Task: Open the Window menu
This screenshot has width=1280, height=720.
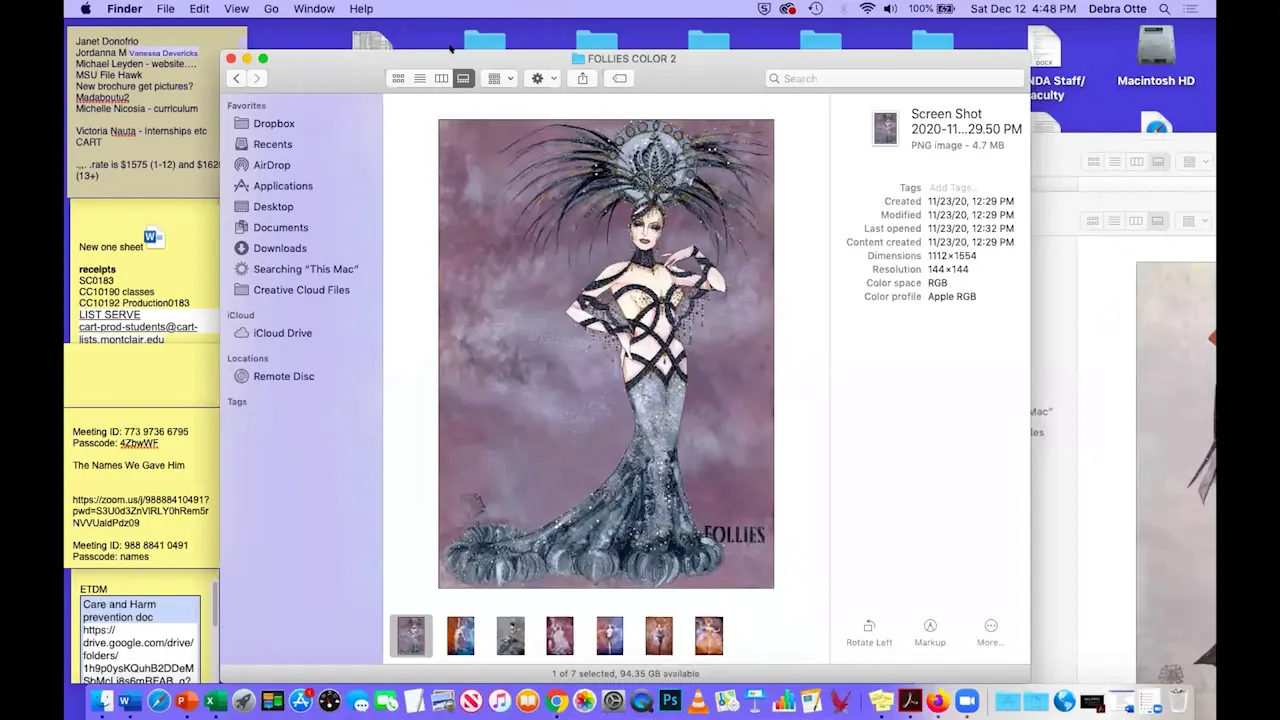Action: pyautogui.click(x=314, y=9)
